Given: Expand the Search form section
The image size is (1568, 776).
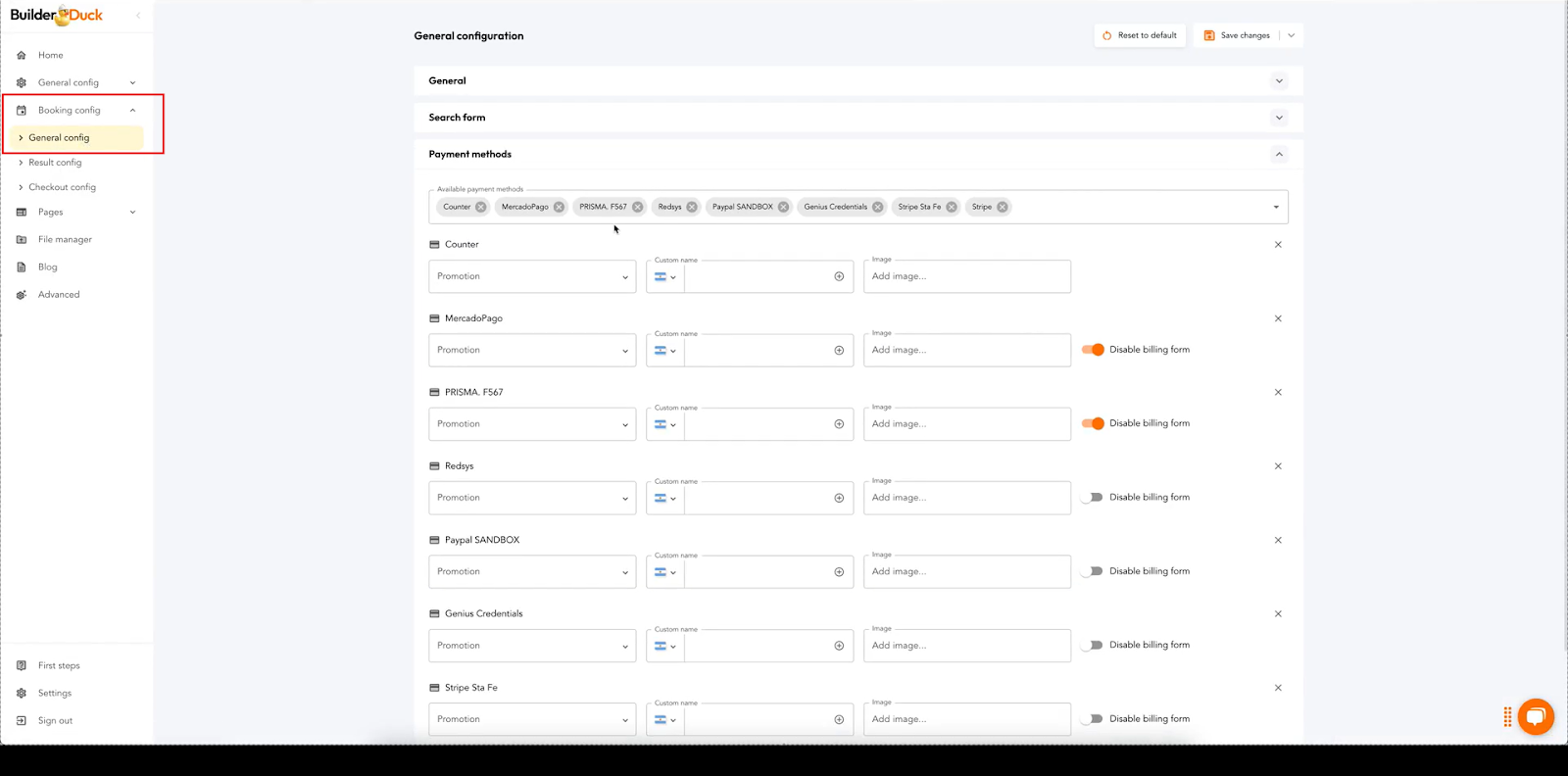Looking at the screenshot, I should point(1279,118).
